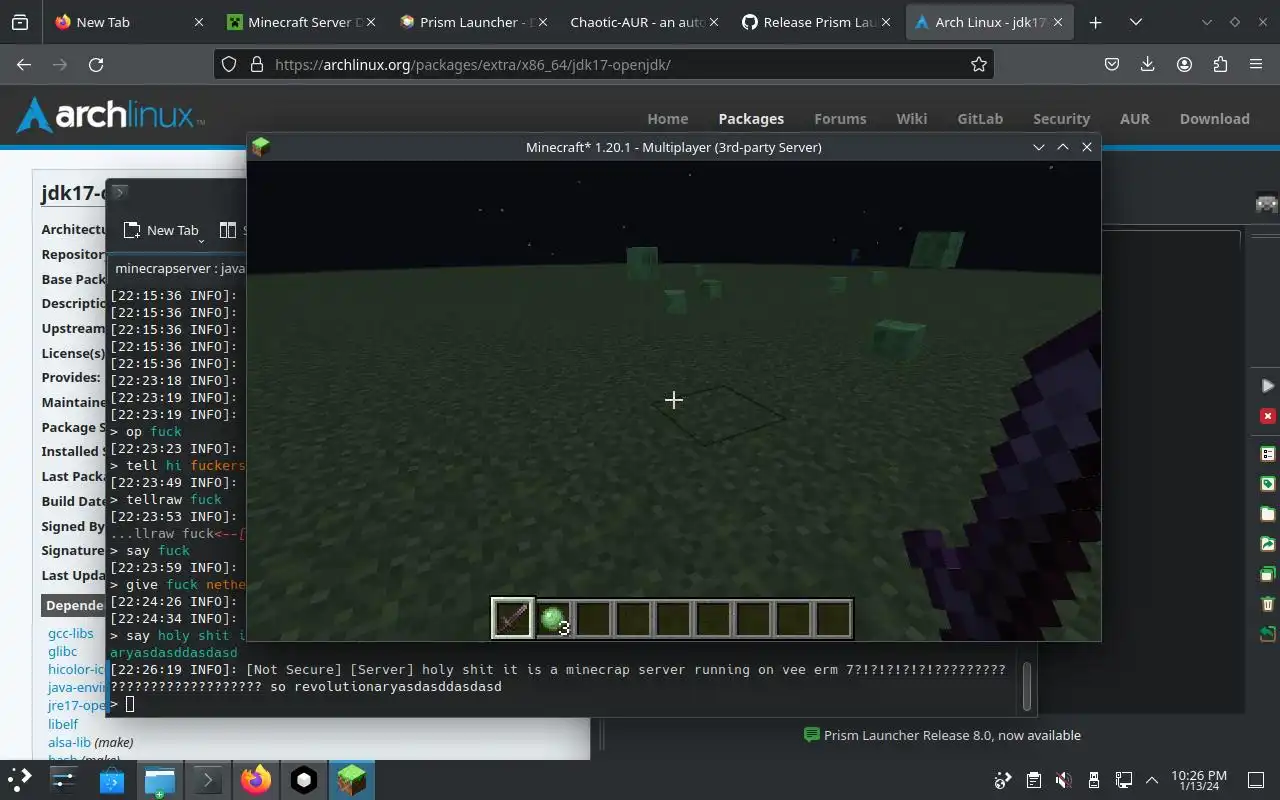Open the list all tabs dropdown in Firefox
This screenshot has width=1280, height=800.
1136,22
